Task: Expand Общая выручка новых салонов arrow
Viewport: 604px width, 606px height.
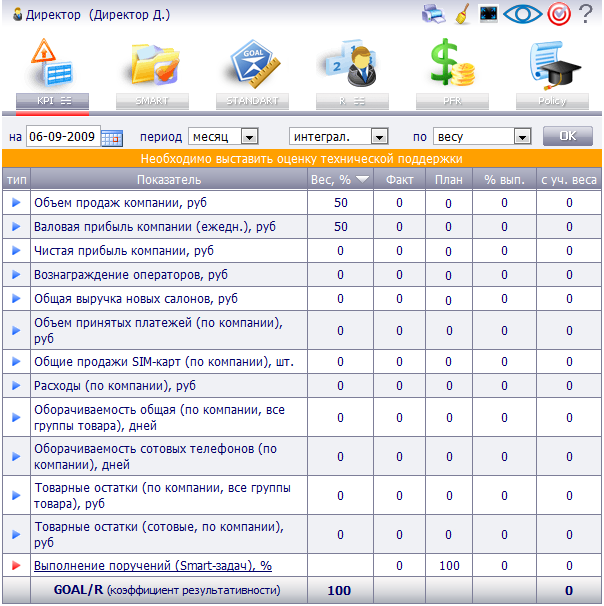Action: pyautogui.click(x=16, y=298)
